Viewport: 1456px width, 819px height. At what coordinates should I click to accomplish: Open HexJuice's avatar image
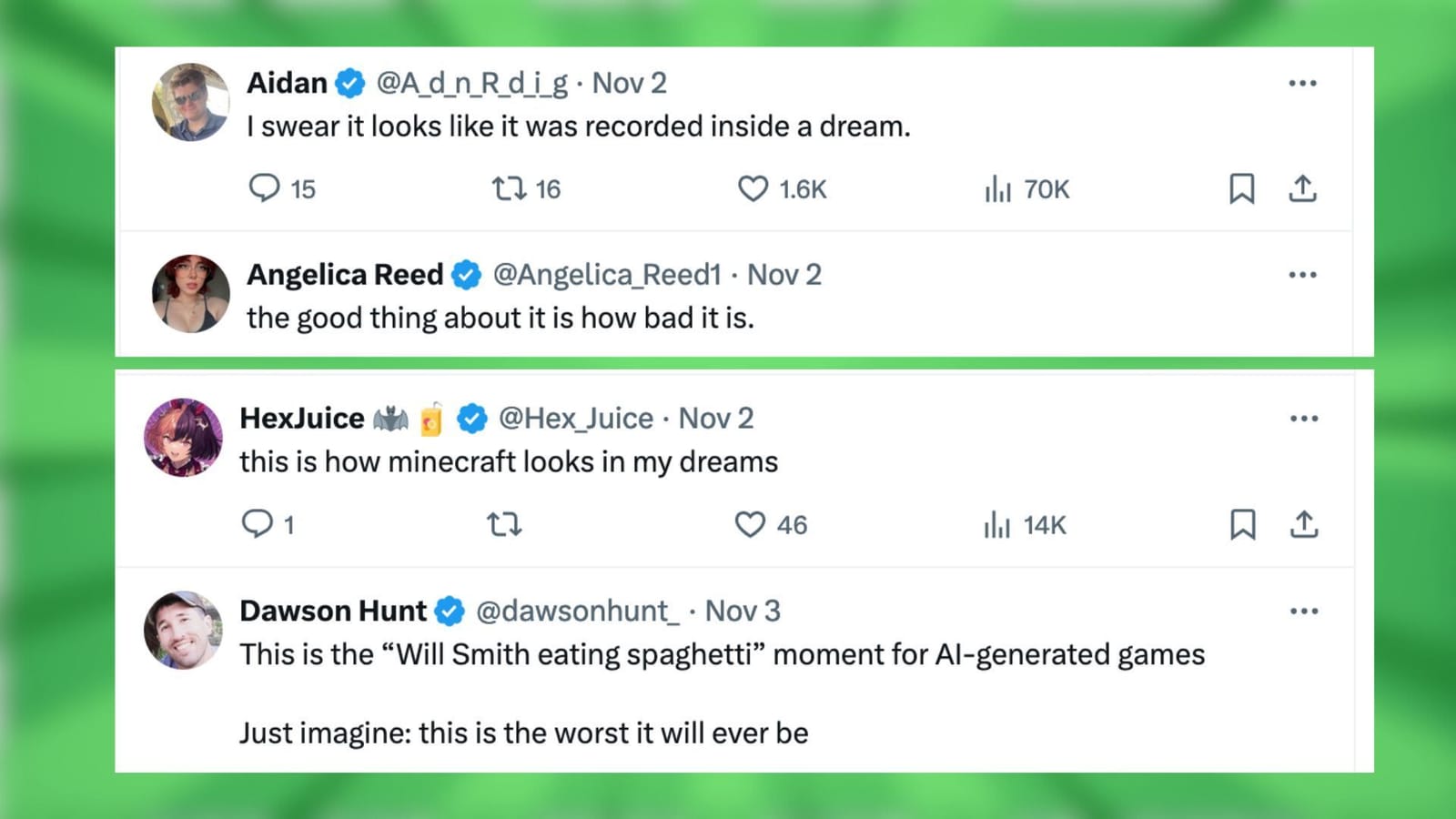click(183, 438)
